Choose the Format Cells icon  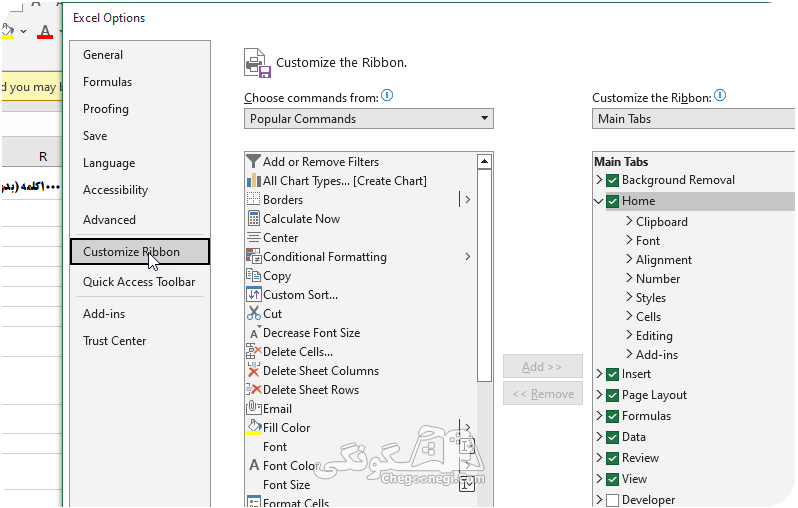click(253, 502)
